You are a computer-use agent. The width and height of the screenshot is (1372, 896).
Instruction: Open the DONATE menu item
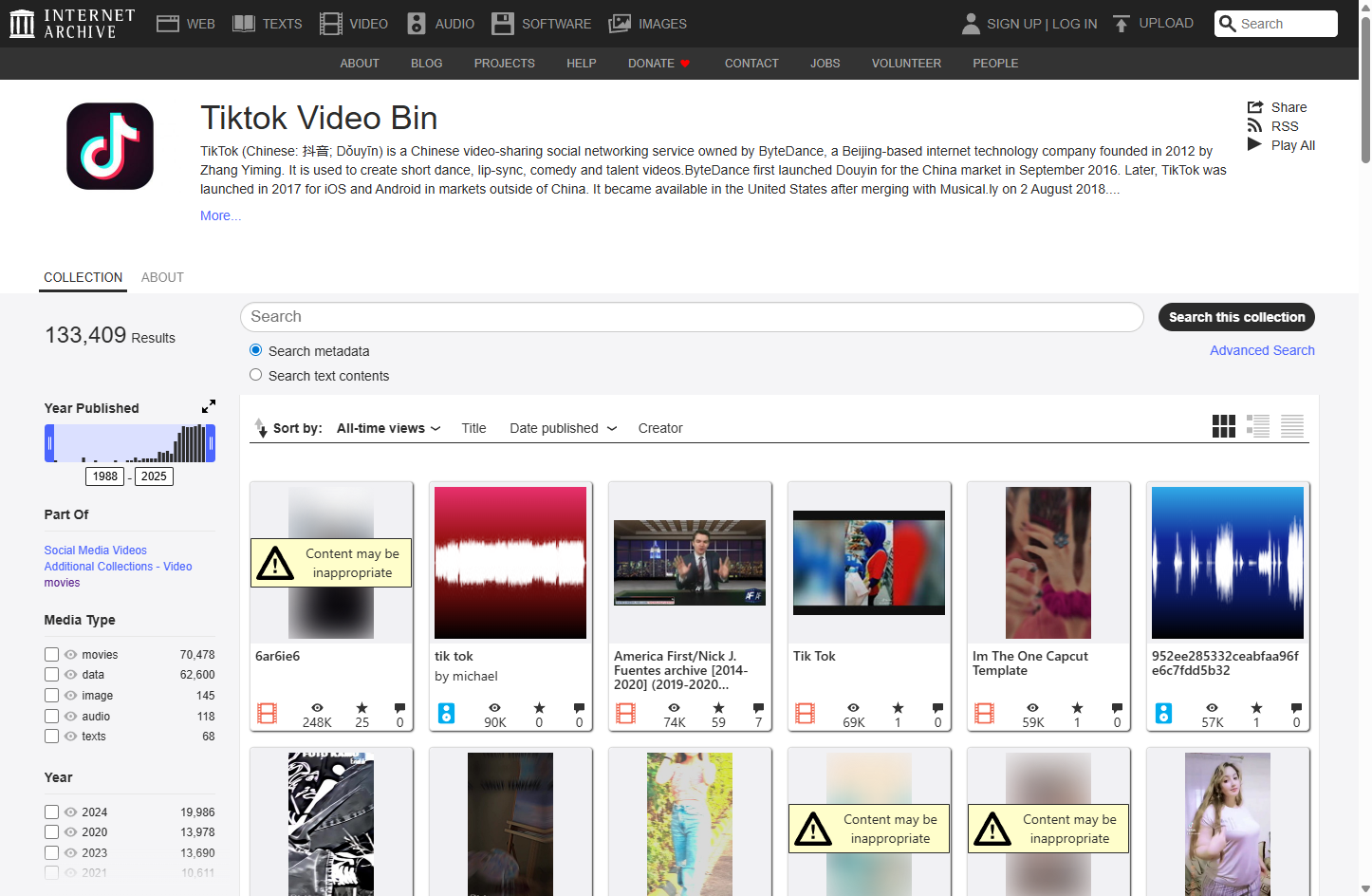click(658, 64)
